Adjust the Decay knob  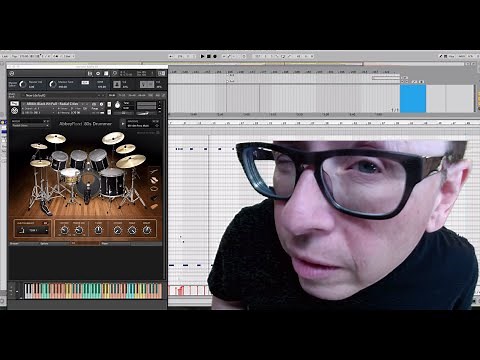(x=147, y=230)
